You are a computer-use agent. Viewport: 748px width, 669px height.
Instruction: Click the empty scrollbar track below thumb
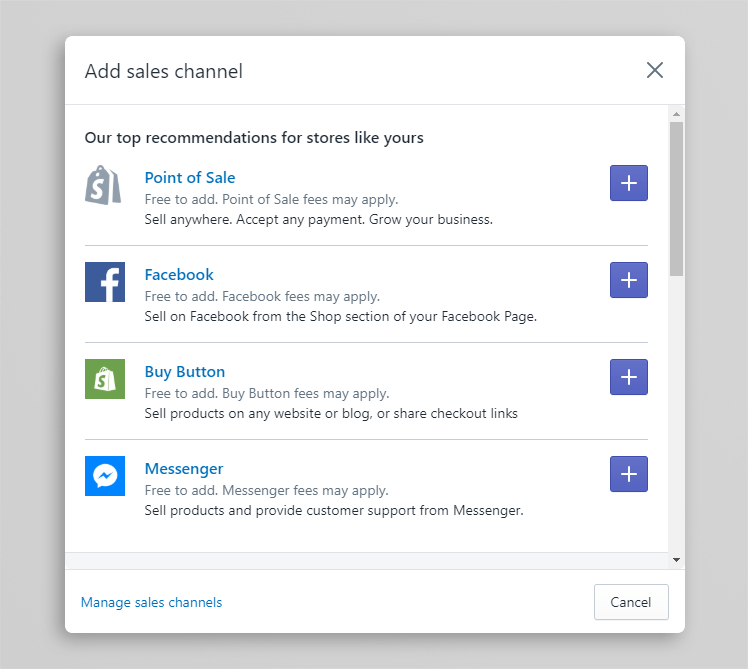(677, 420)
